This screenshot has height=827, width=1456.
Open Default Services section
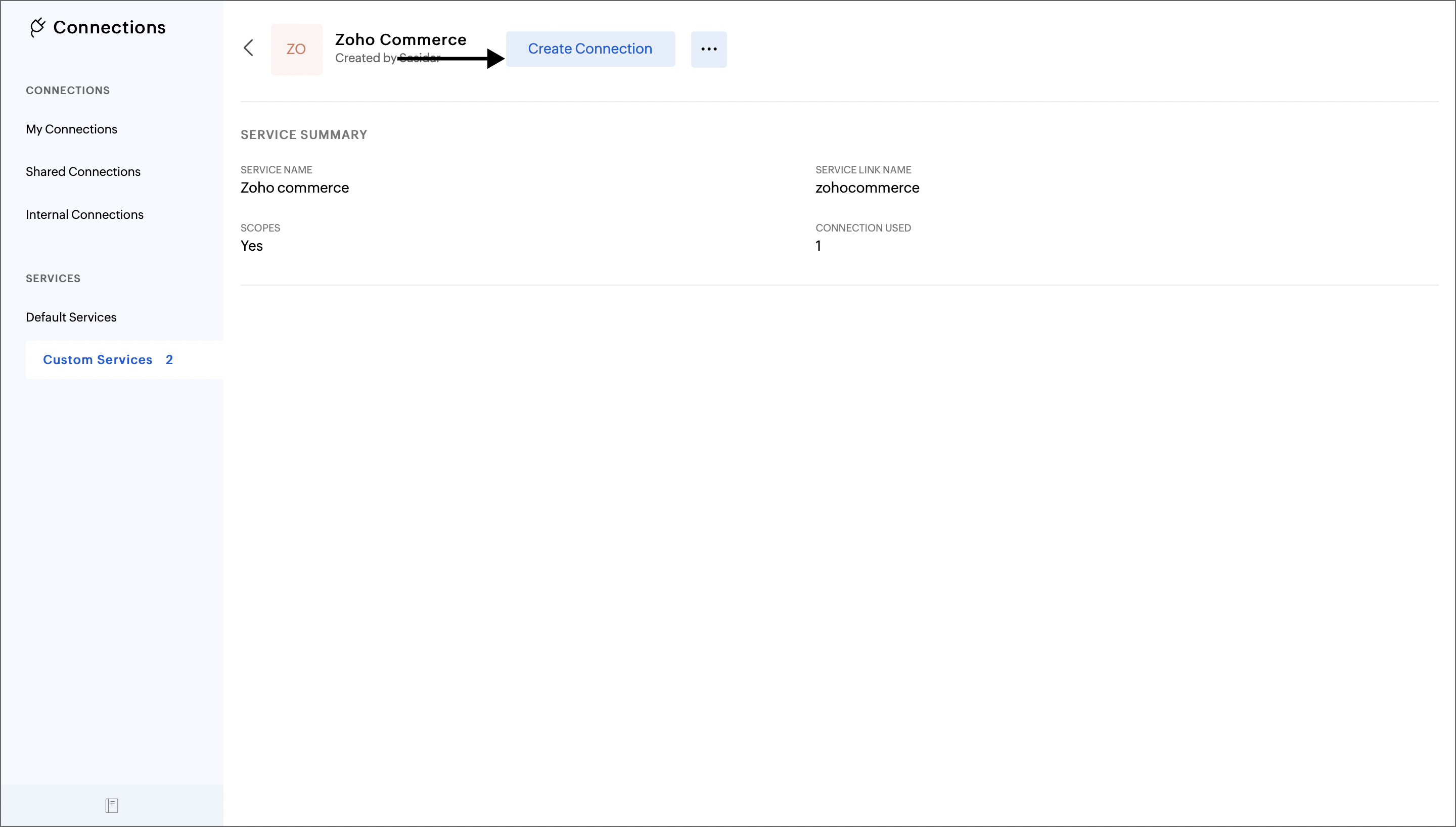pos(71,317)
